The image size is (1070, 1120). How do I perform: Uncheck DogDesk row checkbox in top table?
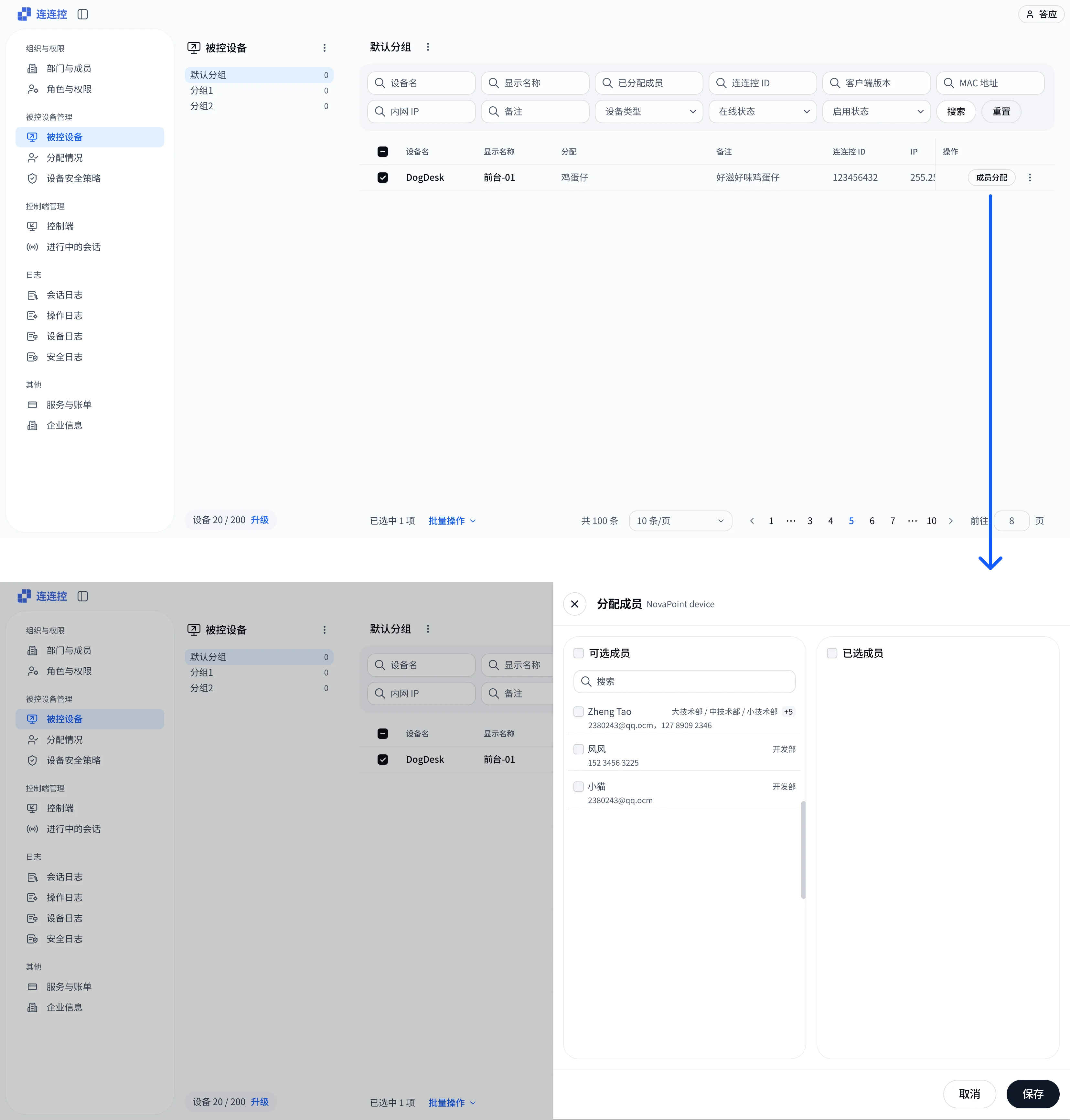[383, 178]
